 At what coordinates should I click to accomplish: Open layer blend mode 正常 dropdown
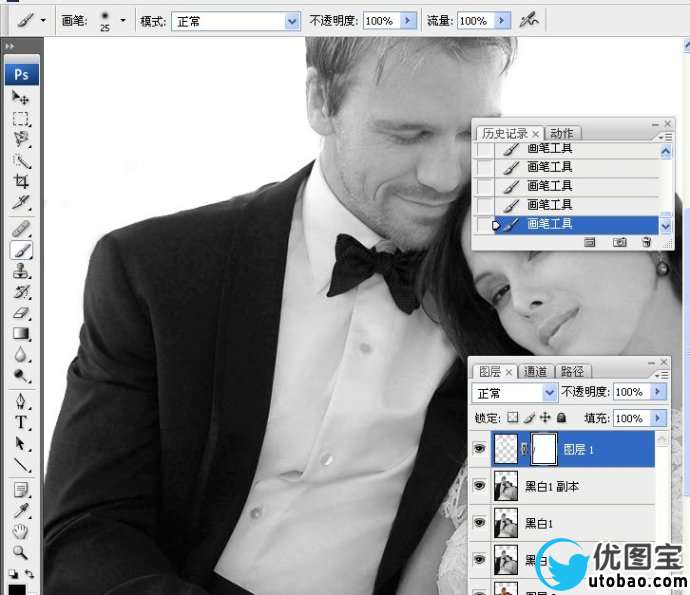click(549, 392)
